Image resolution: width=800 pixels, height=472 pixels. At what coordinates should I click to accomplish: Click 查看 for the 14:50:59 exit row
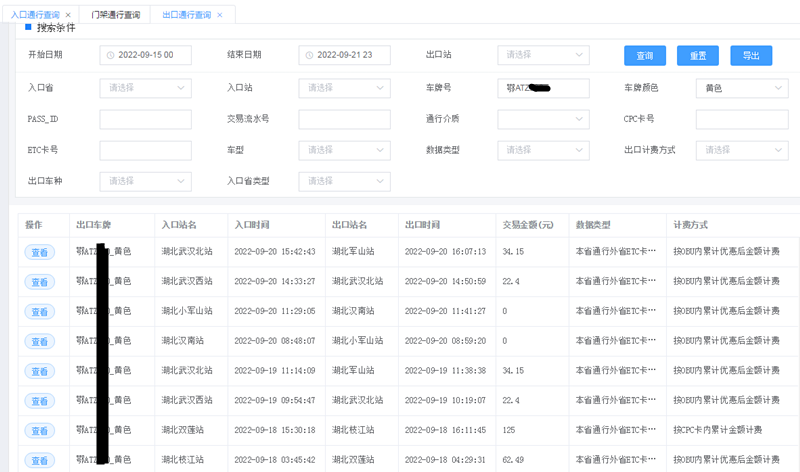click(39, 282)
